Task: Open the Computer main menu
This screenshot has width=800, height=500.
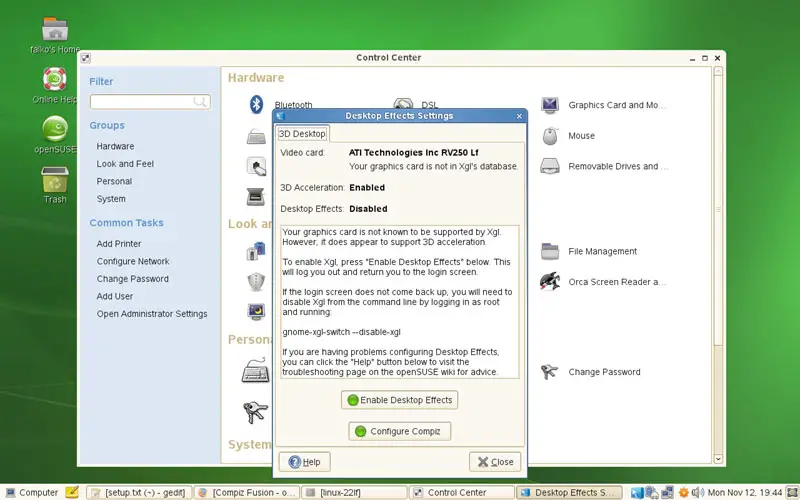Action: tap(32, 492)
